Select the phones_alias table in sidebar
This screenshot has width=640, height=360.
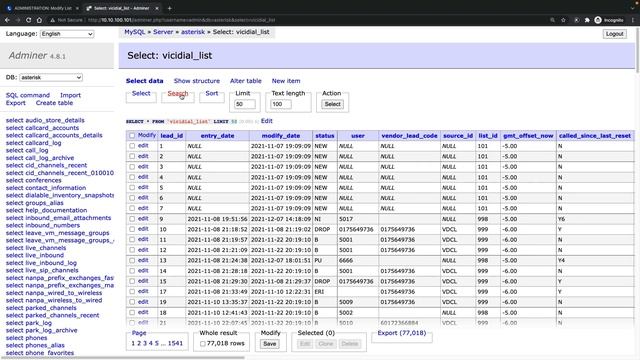pos(45,345)
